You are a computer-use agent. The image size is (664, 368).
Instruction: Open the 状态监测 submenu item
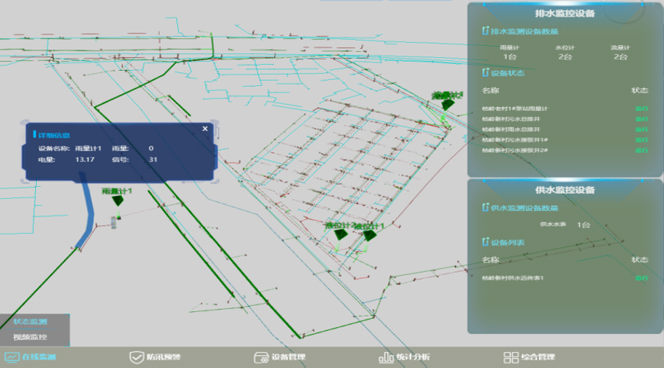[x=30, y=322]
